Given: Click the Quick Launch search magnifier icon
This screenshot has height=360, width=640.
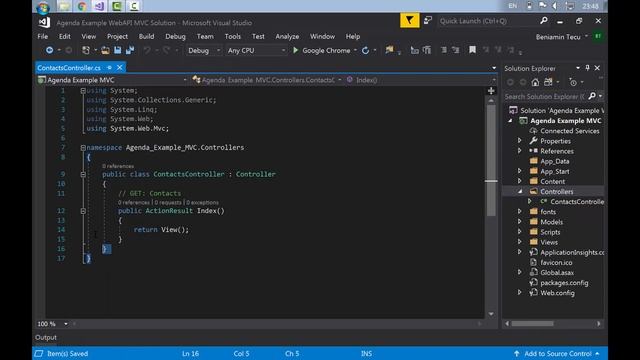Looking at the screenshot, I should pyautogui.click(x=544, y=20).
